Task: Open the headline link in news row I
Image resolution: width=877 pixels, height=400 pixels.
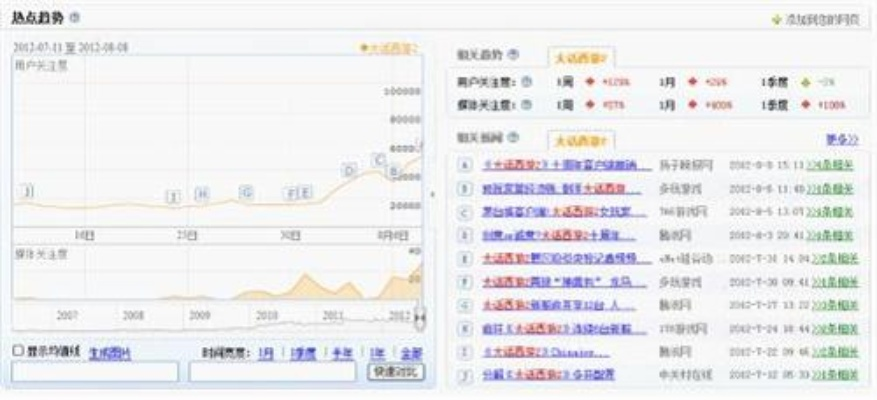Action: tap(546, 352)
